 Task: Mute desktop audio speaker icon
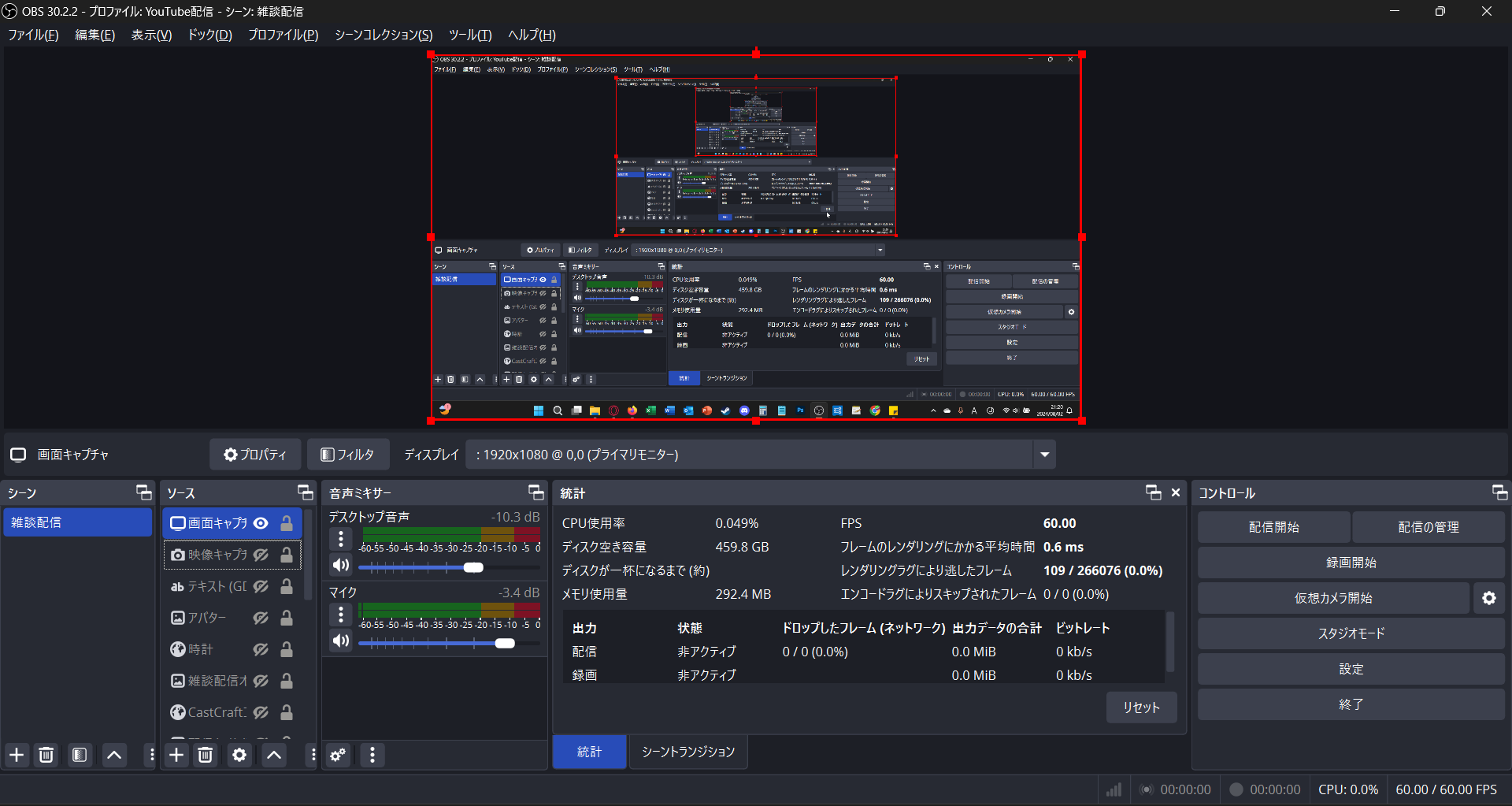click(341, 565)
